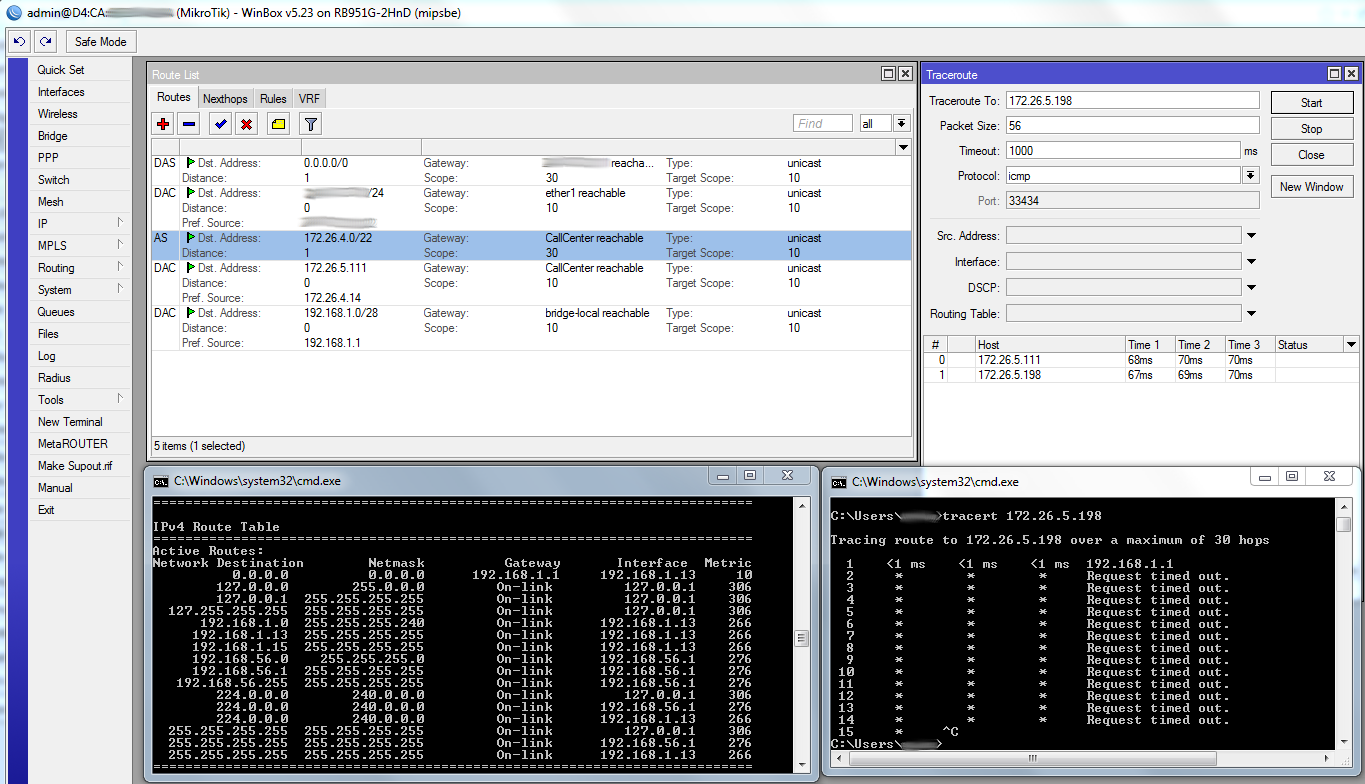Open the 'all' filter dropdown in Route List

pyautogui.click(x=901, y=123)
